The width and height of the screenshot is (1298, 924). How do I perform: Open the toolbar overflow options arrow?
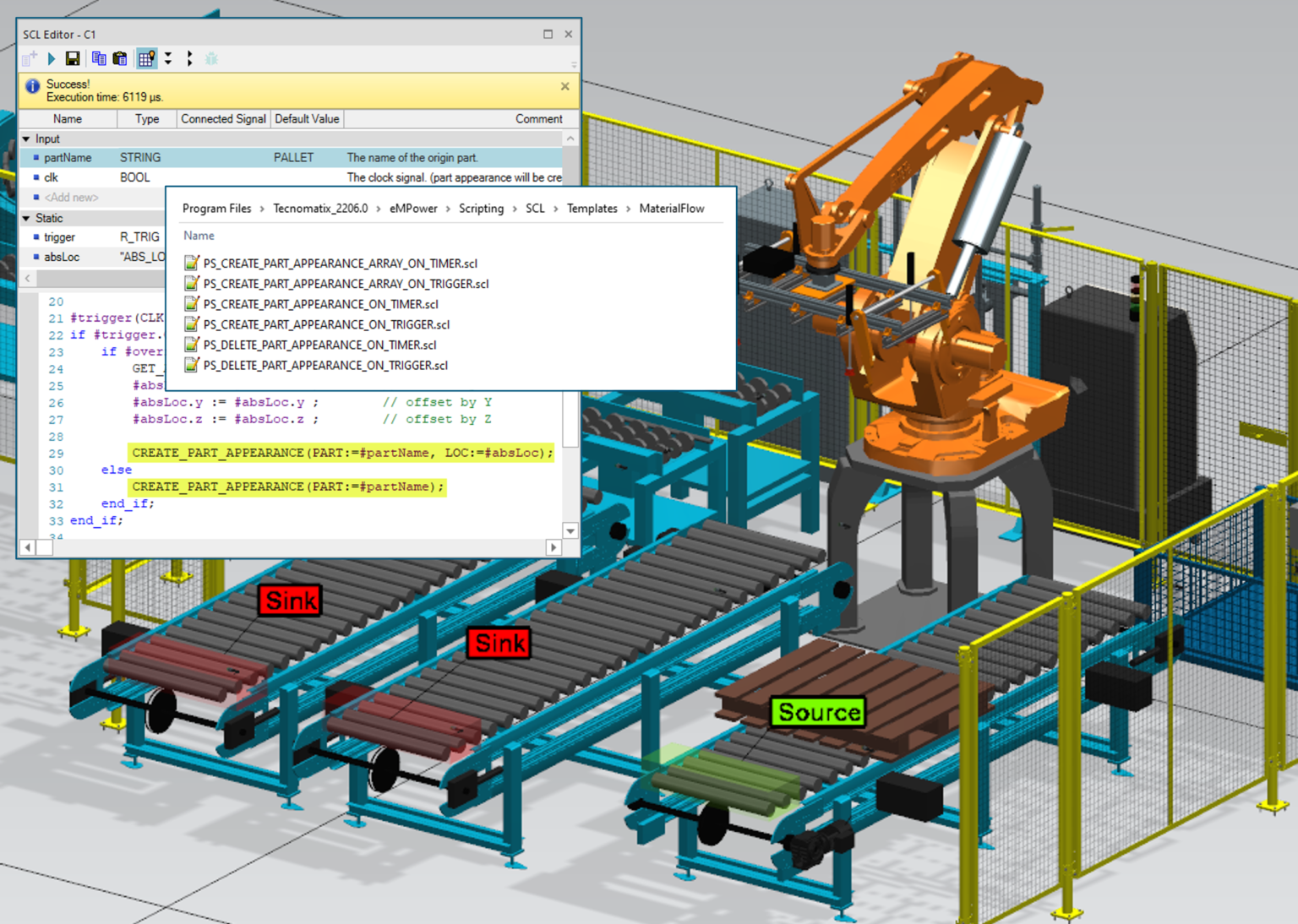pyautogui.click(x=573, y=64)
